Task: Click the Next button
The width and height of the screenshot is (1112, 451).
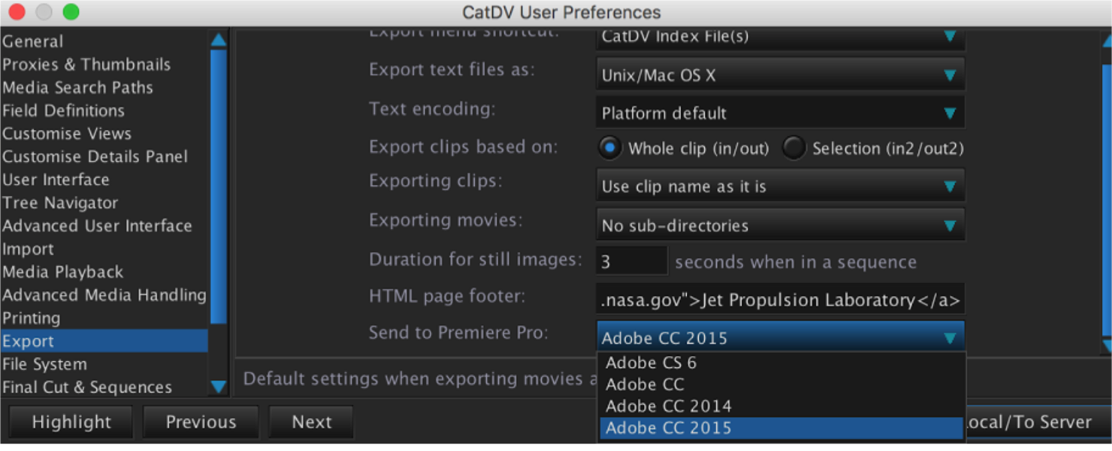Action: click(x=311, y=422)
